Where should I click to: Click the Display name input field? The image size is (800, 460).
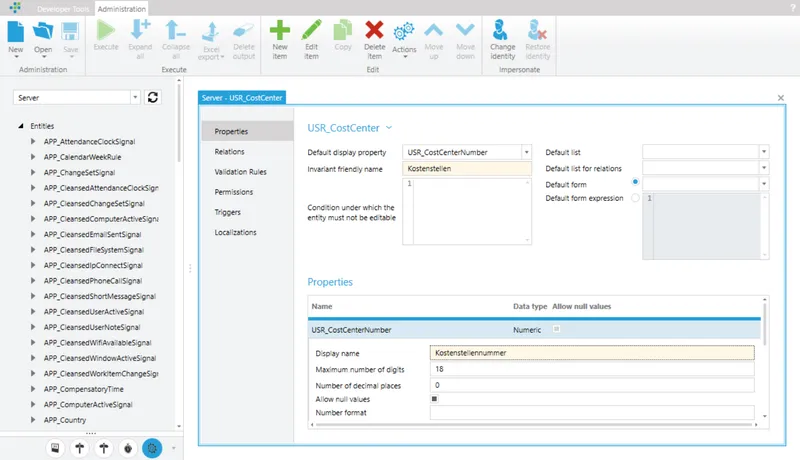click(x=590, y=352)
